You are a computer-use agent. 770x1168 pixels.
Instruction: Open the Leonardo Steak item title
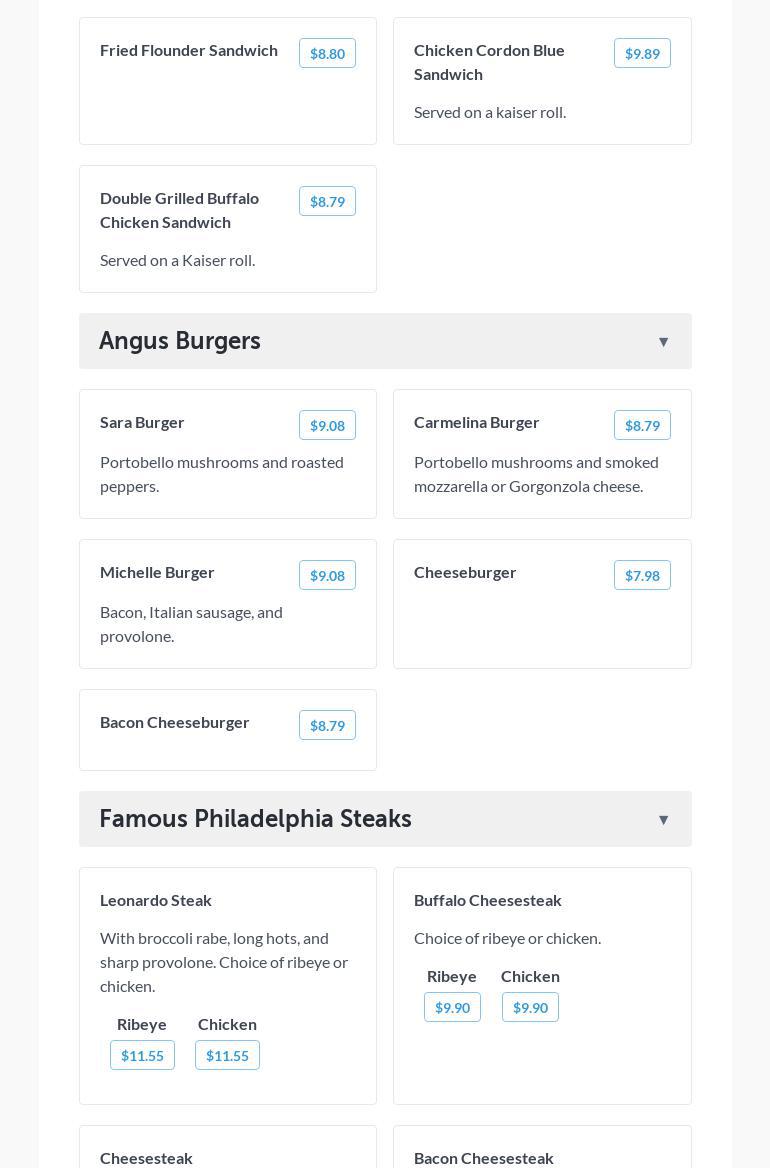tap(156, 900)
